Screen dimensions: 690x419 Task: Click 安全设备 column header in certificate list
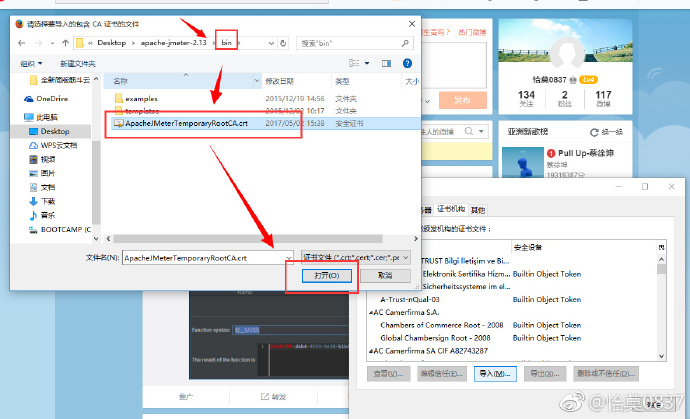(x=528, y=247)
